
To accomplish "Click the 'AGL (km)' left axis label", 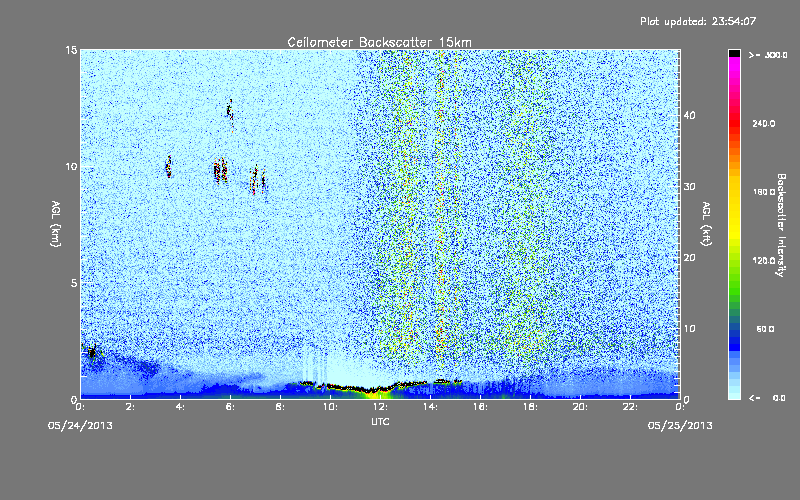I will point(56,224).
